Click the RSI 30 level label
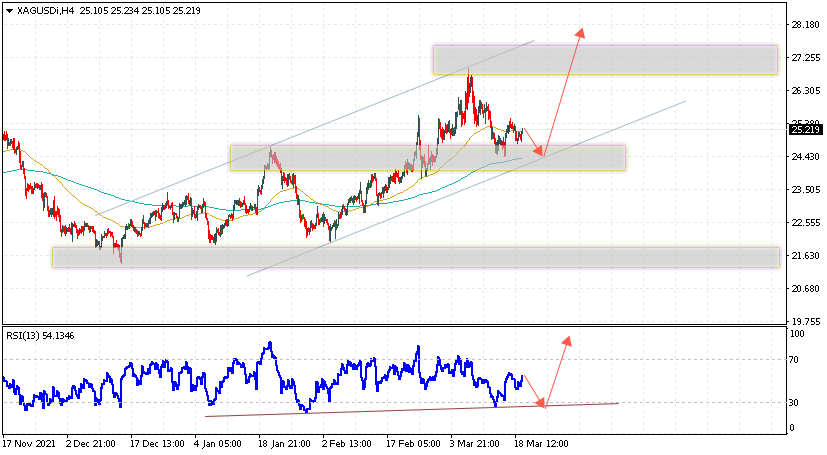This screenshot has height=455, width=827. [x=794, y=403]
